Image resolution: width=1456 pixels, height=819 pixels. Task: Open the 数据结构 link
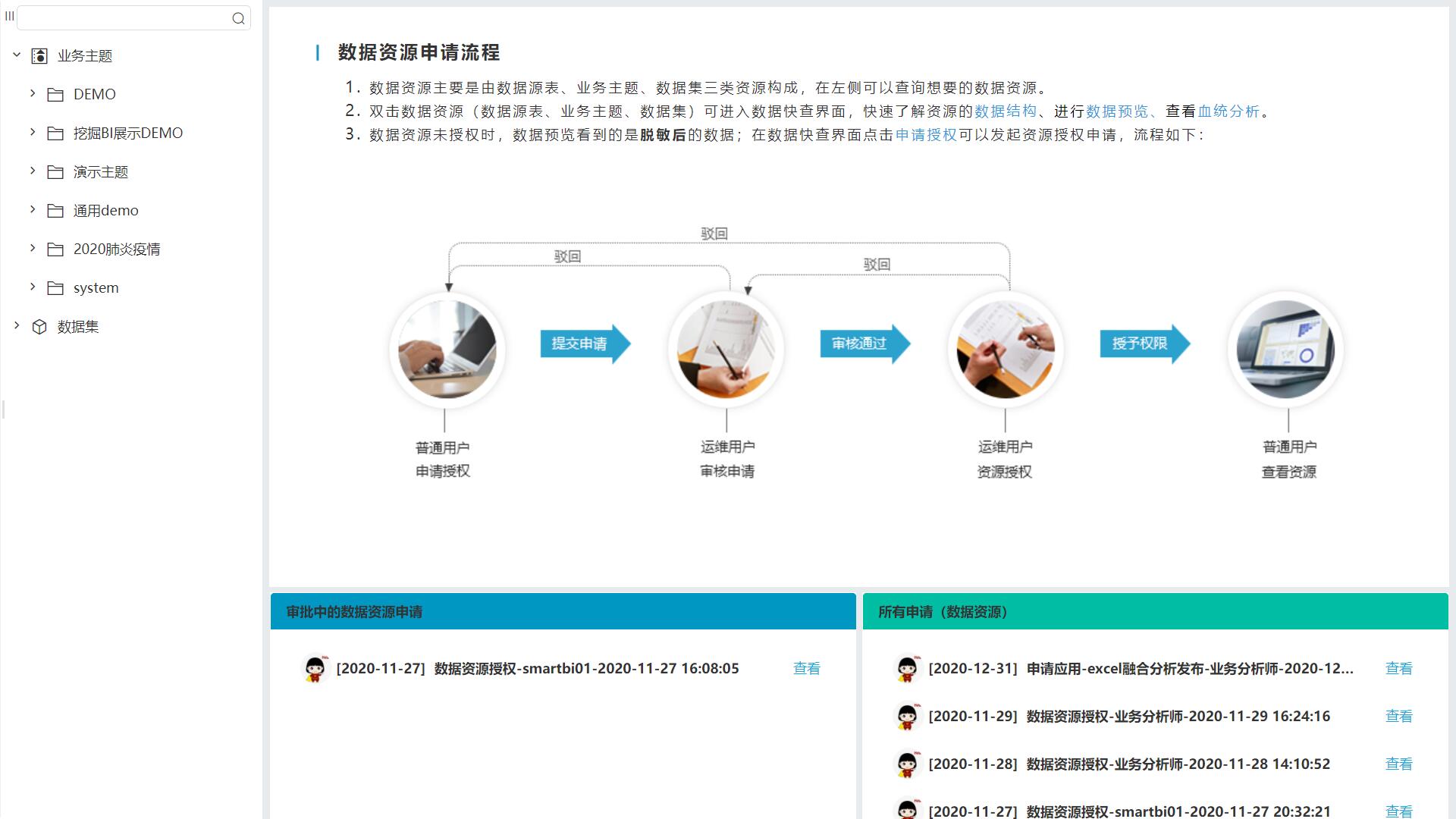[1005, 111]
